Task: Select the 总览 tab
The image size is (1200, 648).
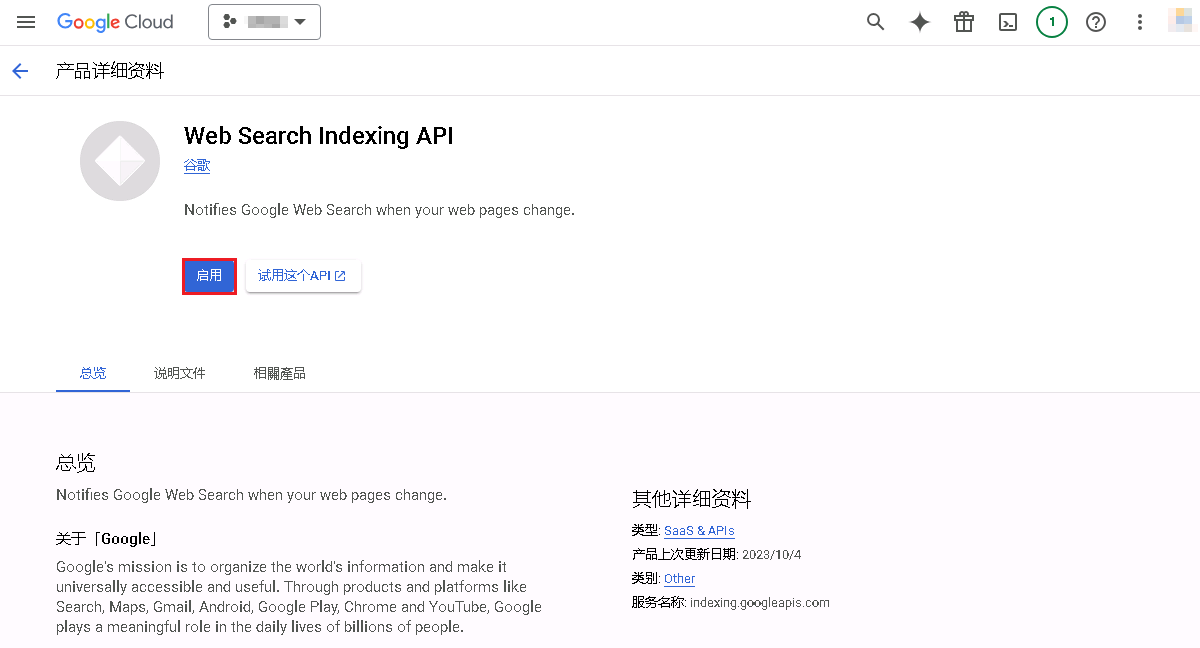Action: click(x=93, y=373)
